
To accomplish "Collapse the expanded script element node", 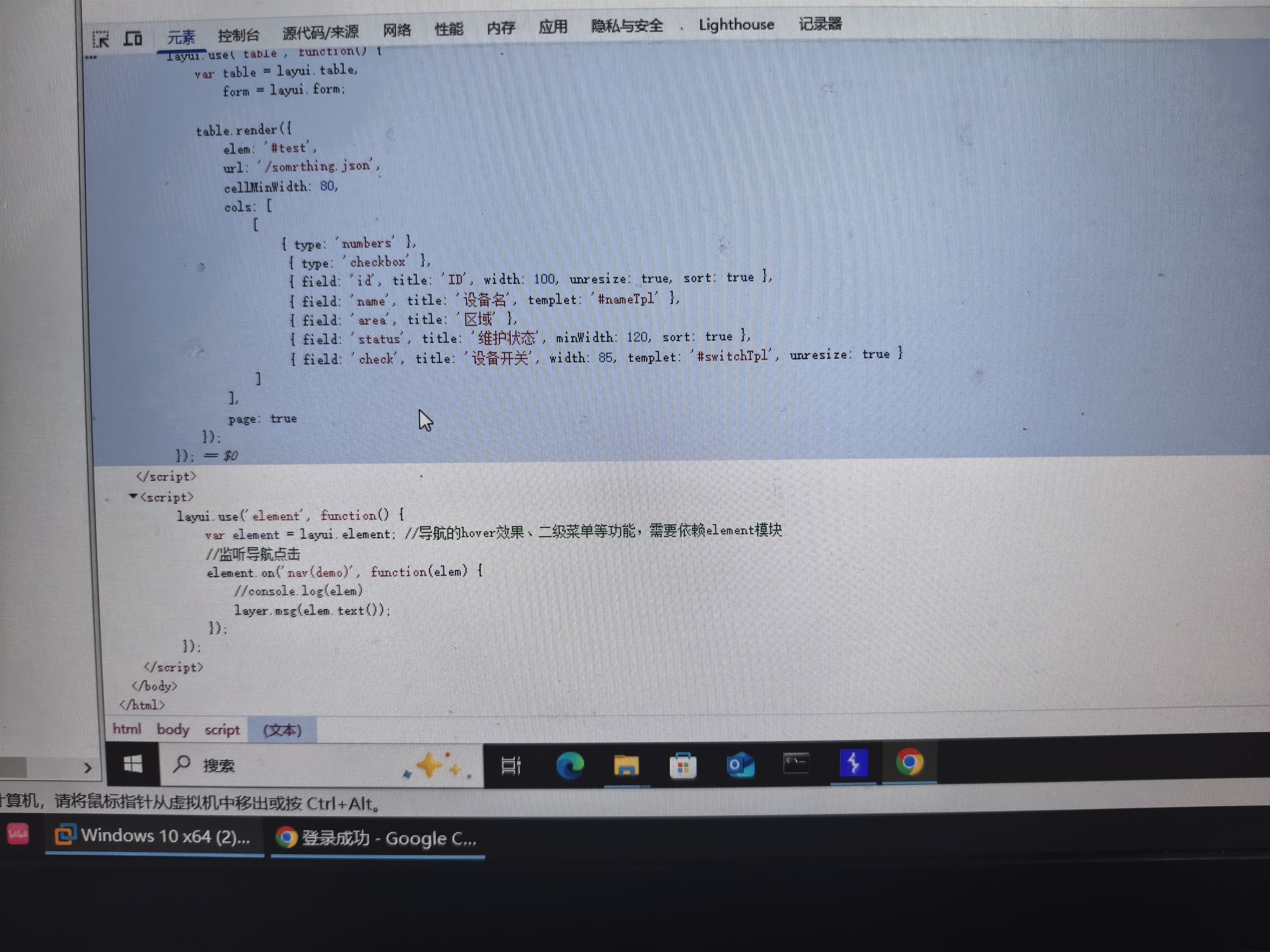I will click(133, 496).
